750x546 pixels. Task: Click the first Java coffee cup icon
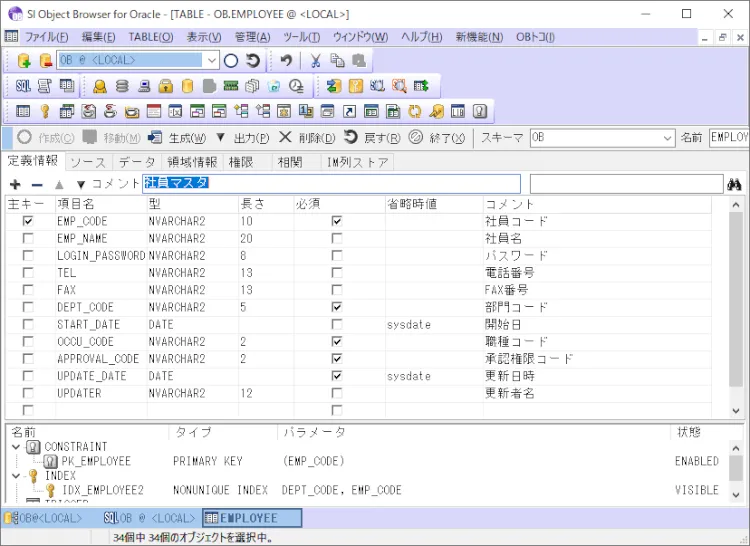coord(88,111)
